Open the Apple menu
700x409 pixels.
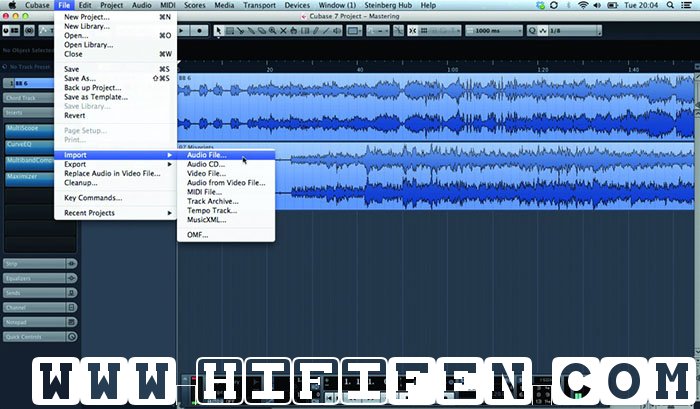(12, 5)
